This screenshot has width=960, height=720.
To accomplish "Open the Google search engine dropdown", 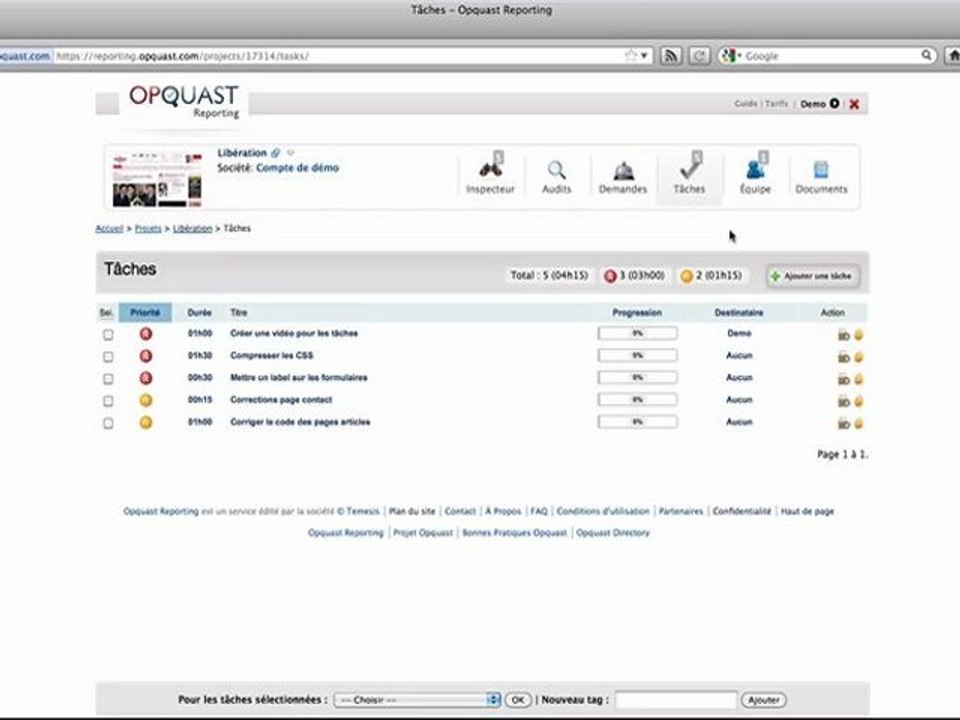I will pyautogui.click(x=732, y=56).
